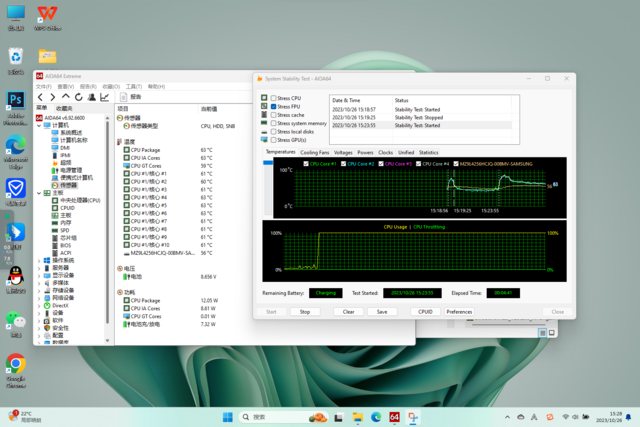The width and height of the screenshot is (640, 427).
Task: Click the Windows Start button on taskbar
Action: coord(227,416)
